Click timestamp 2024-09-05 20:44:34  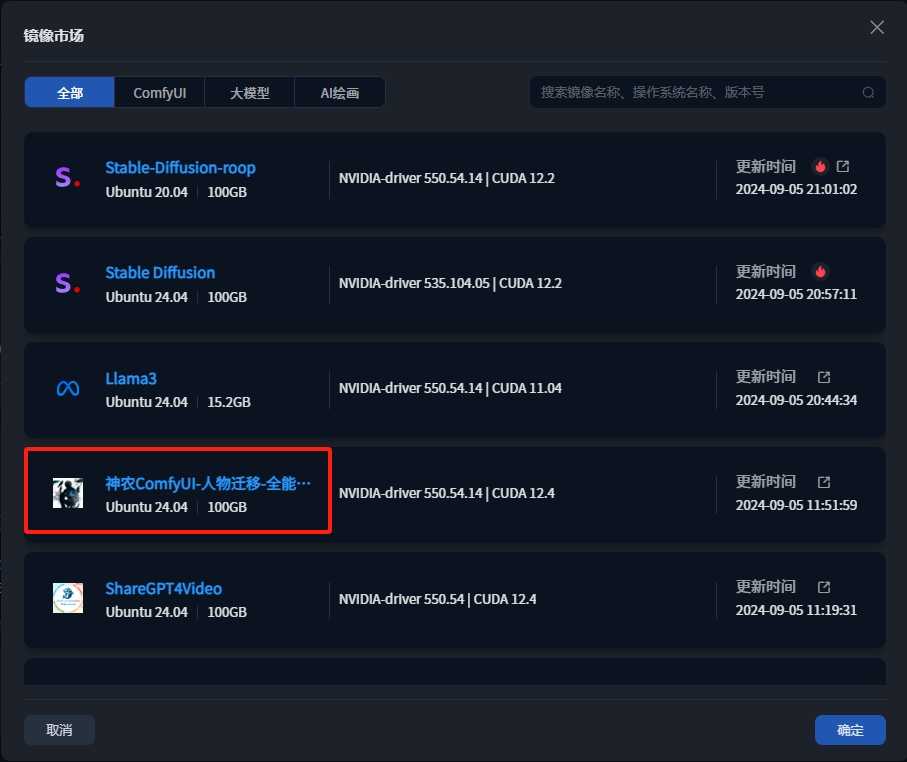tap(796, 400)
